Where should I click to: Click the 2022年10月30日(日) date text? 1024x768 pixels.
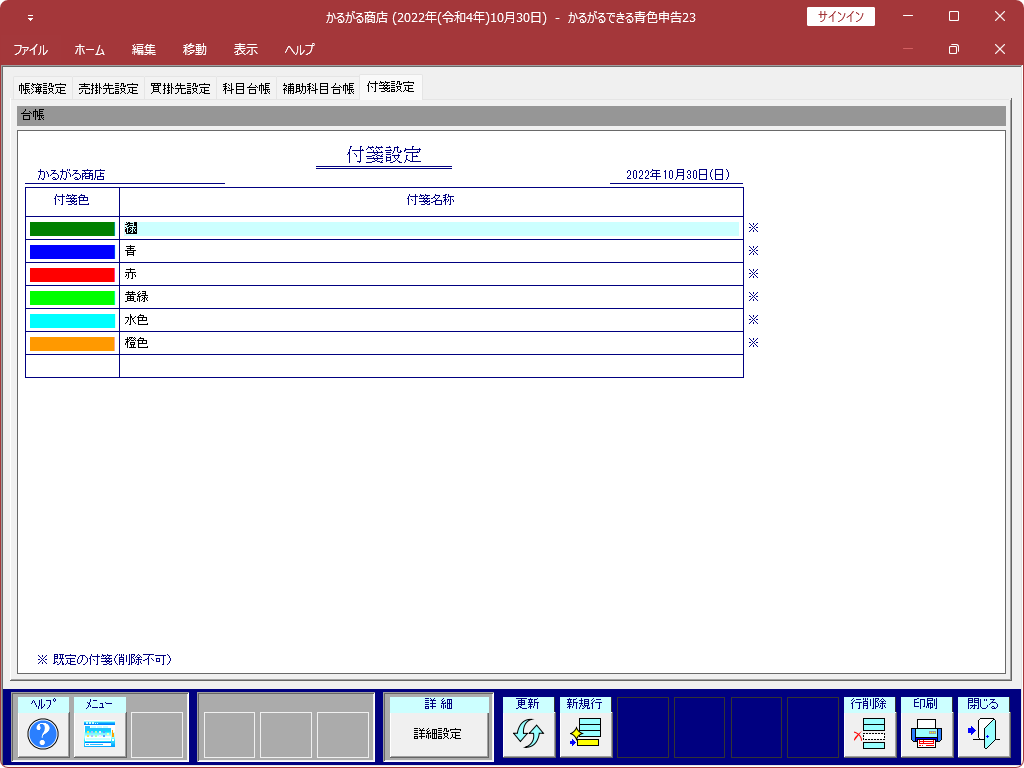[677, 175]
